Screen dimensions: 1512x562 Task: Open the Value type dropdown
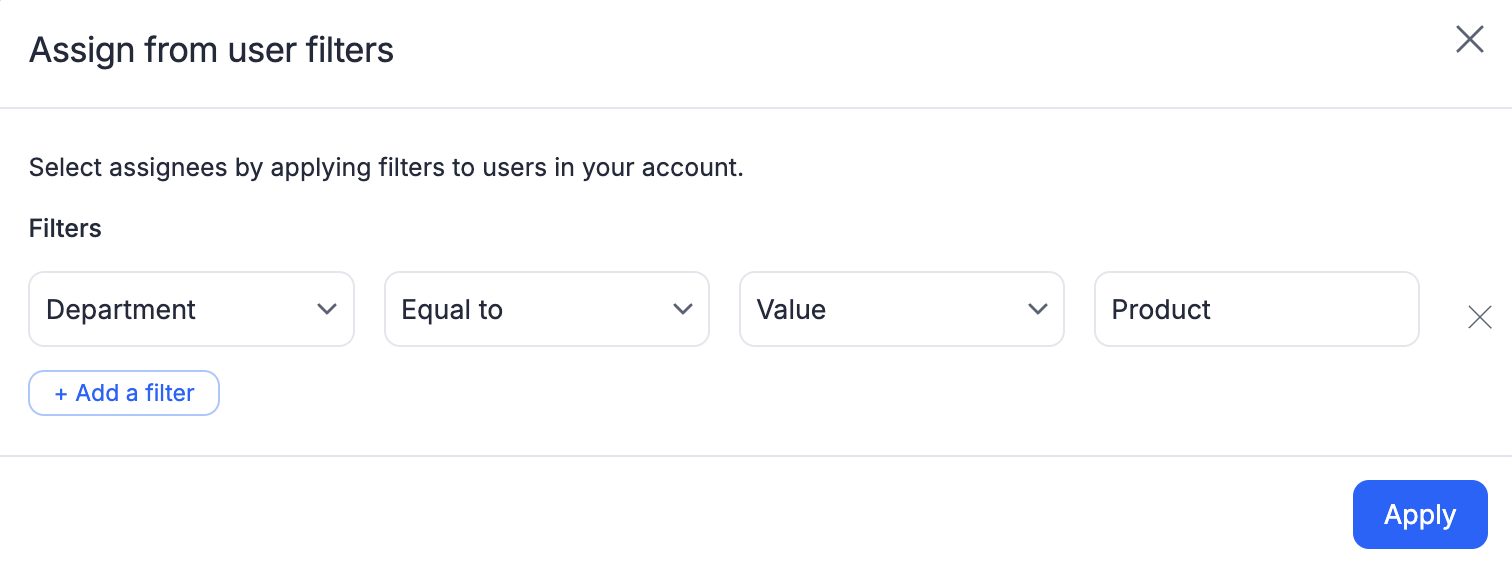[x=901, y=309]
